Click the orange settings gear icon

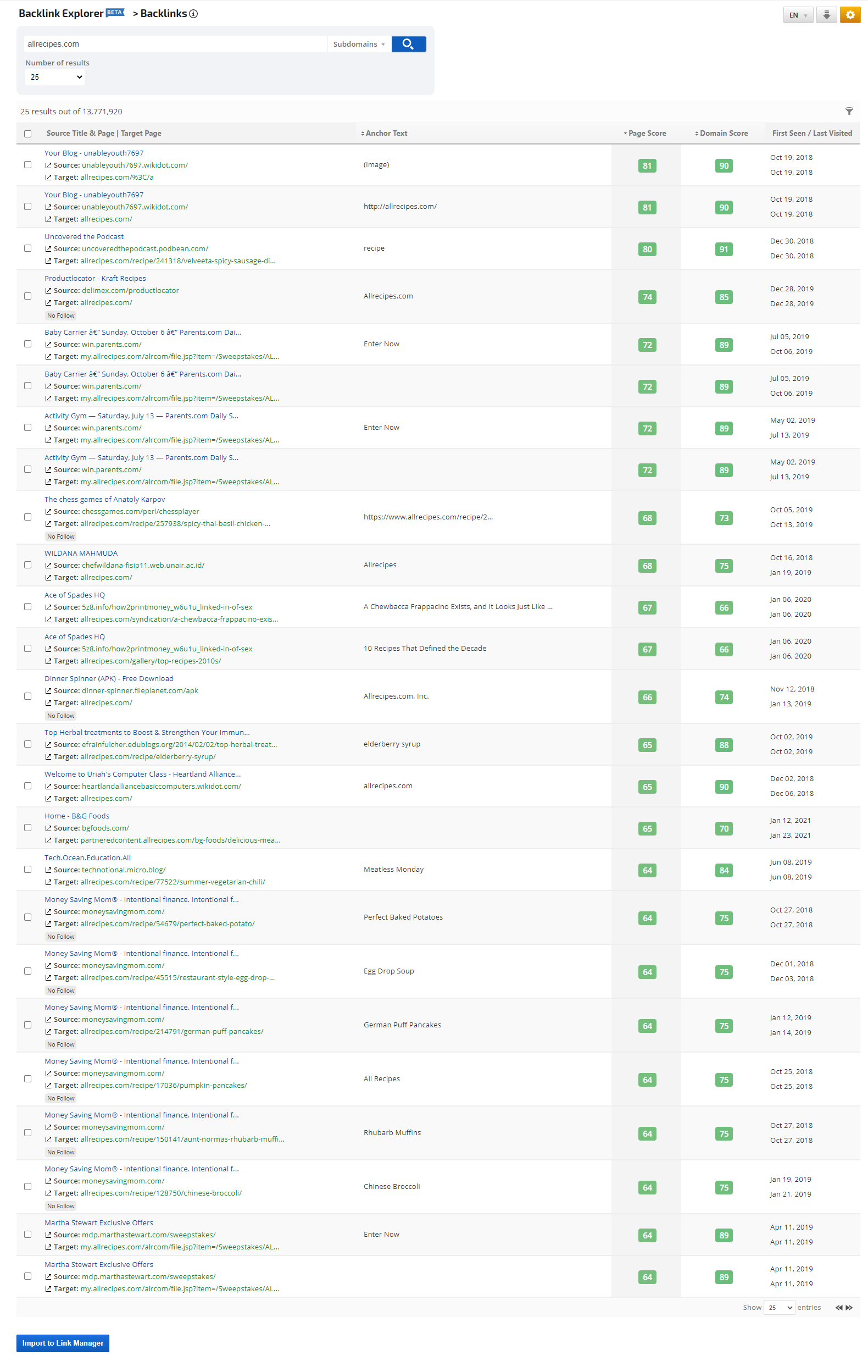849,15
